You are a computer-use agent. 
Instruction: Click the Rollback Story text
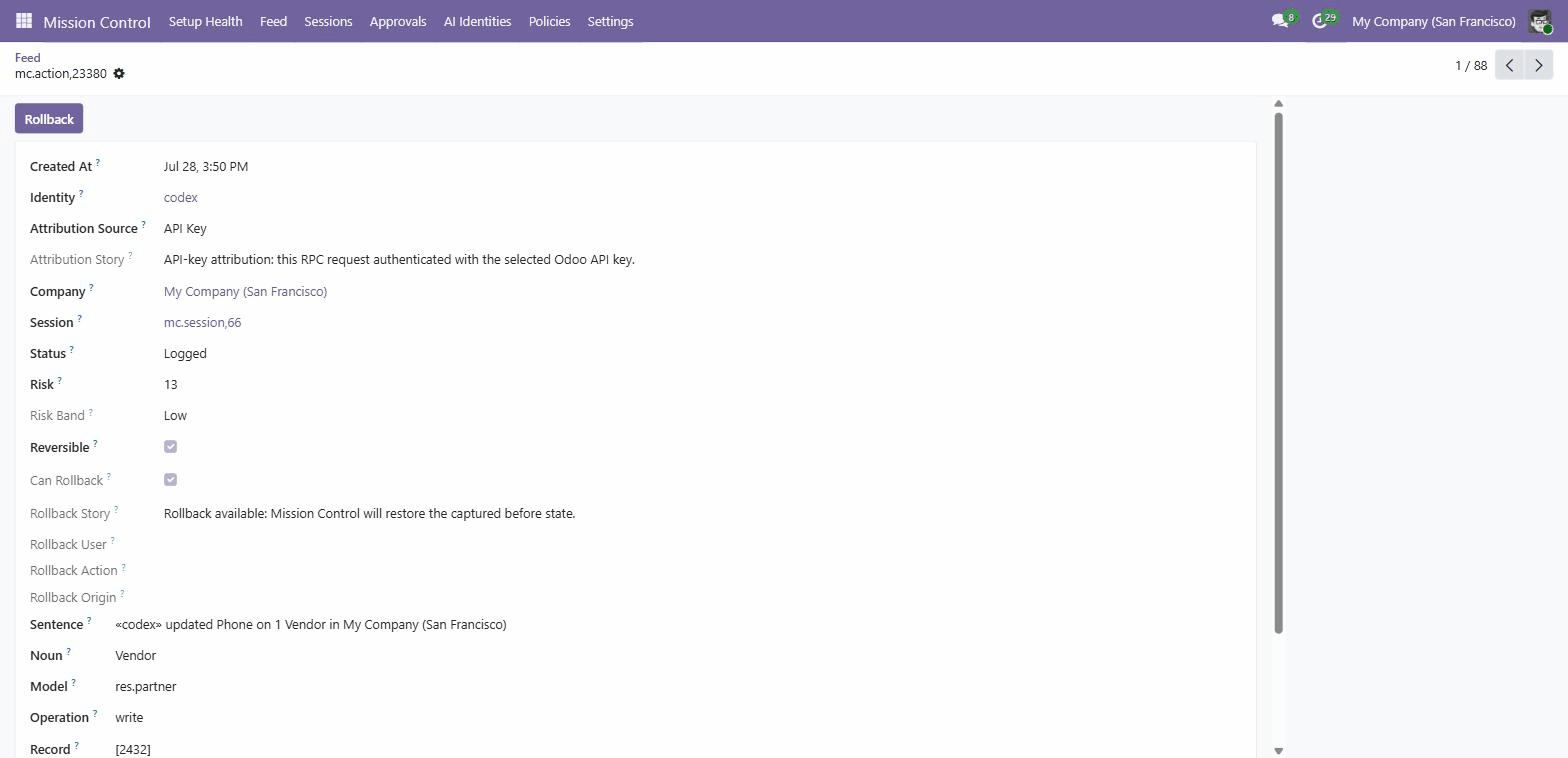click(x=370, y=513)
